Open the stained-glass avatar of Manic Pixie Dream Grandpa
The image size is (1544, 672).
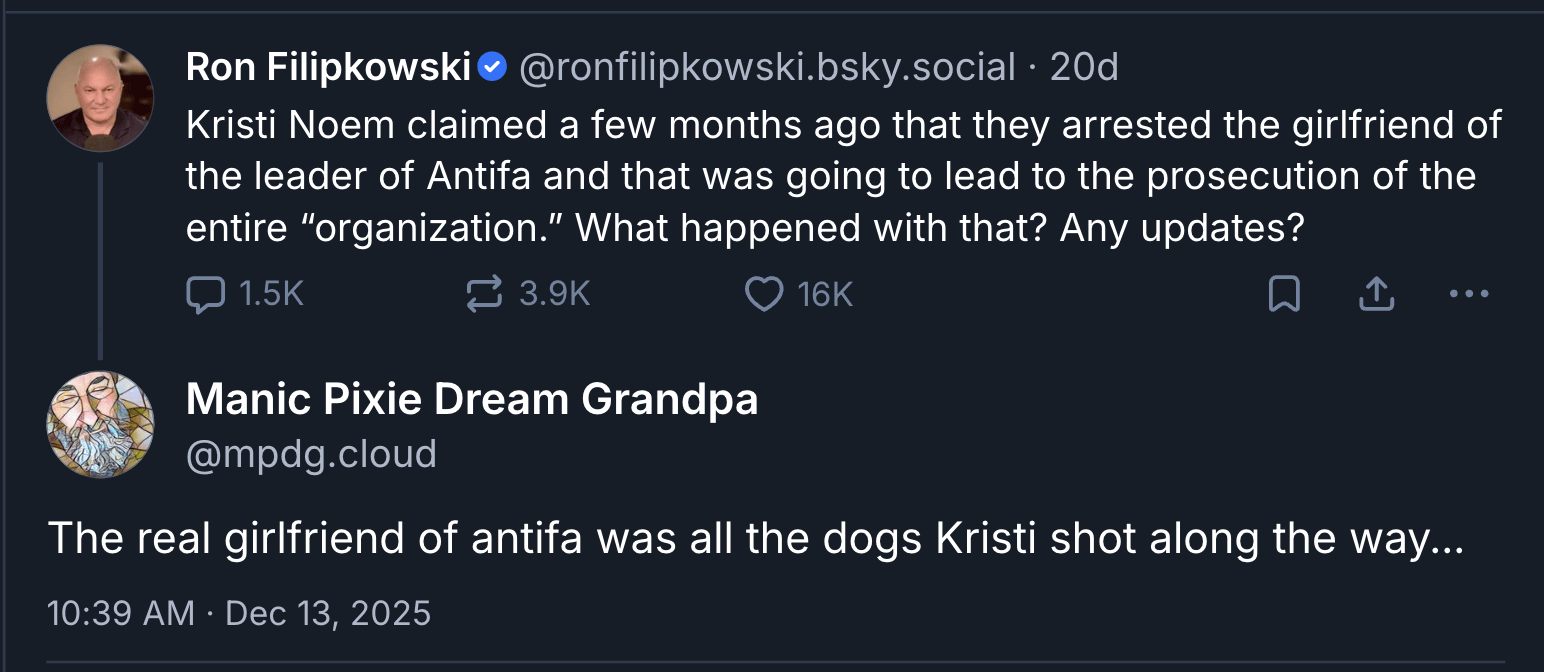100,424
